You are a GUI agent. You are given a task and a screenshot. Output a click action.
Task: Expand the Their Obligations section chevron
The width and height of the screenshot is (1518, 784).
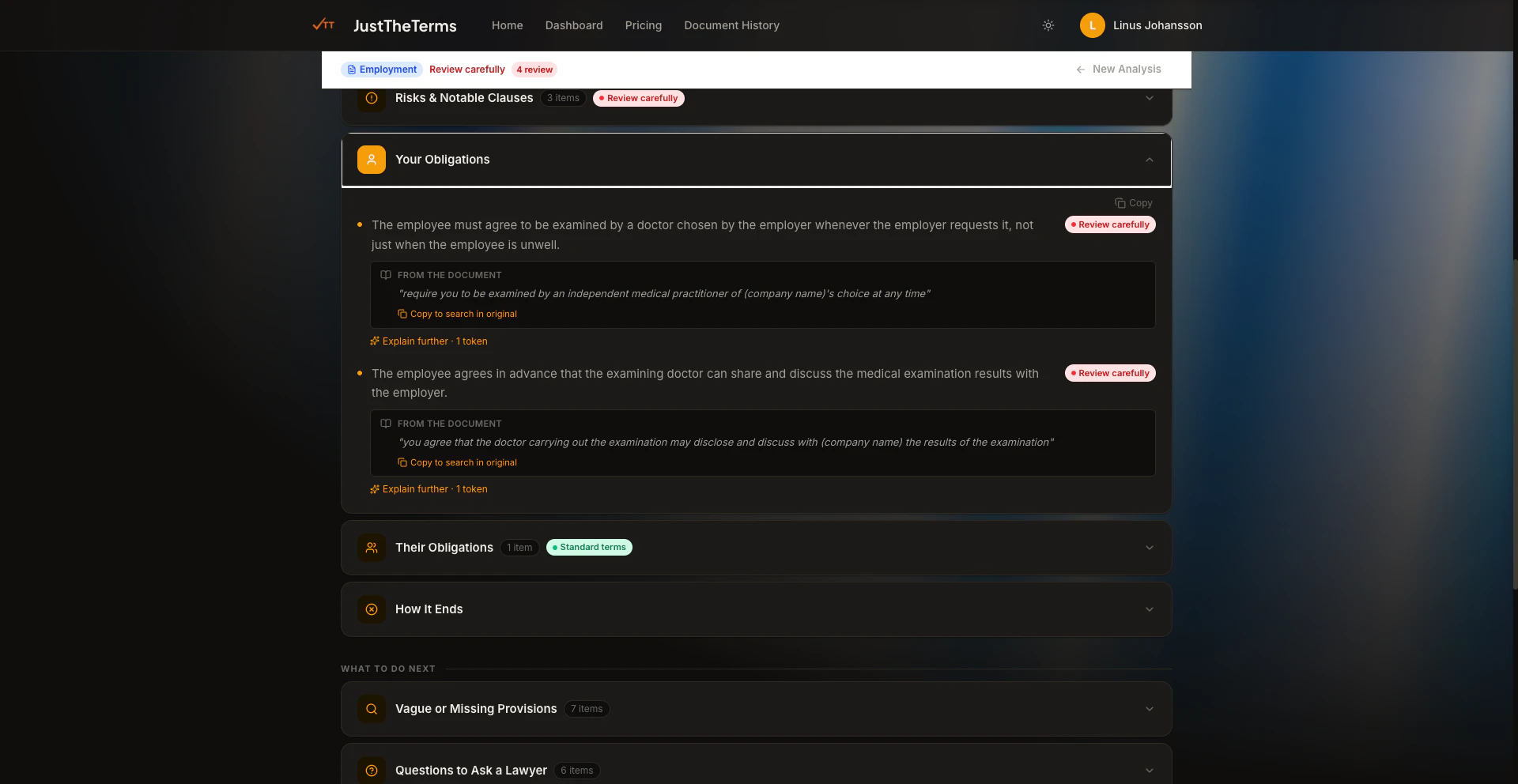[x=1150, y=548]
